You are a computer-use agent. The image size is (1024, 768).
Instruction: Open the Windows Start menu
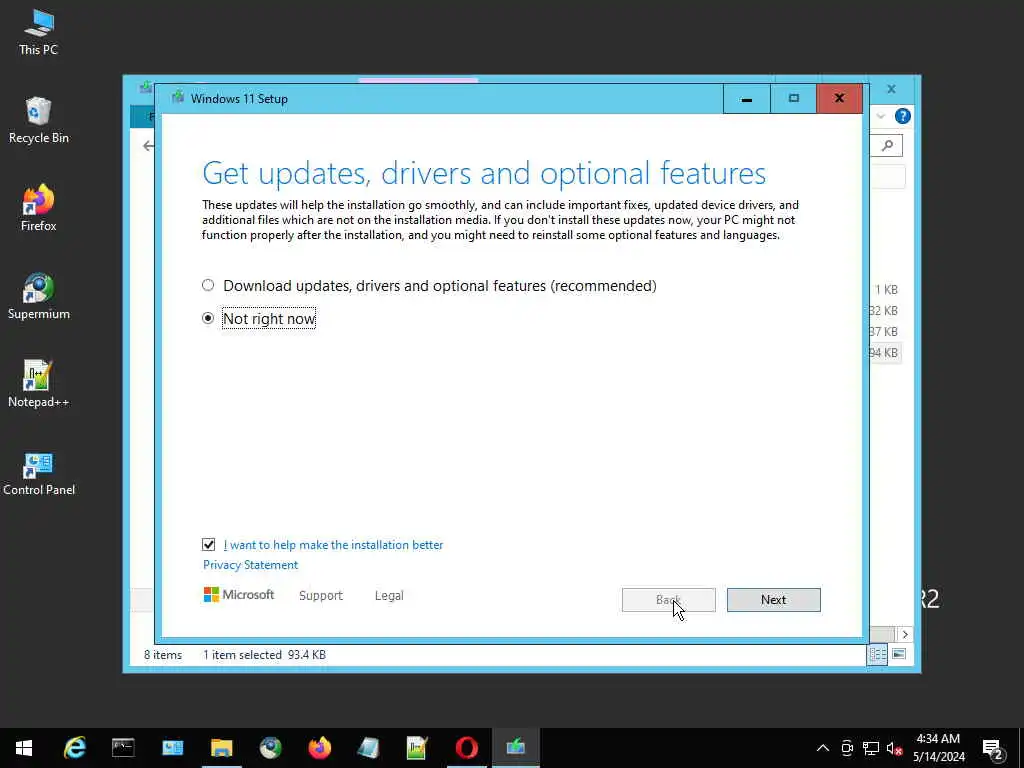pyautogui.click(x=24, y=748)
